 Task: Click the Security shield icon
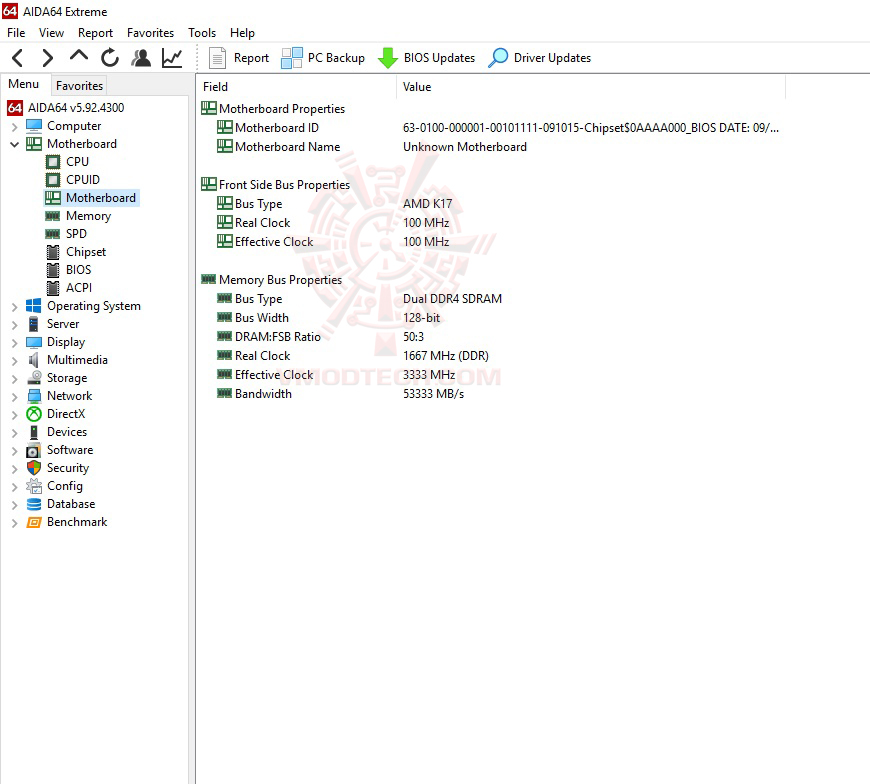click(34, 468)
